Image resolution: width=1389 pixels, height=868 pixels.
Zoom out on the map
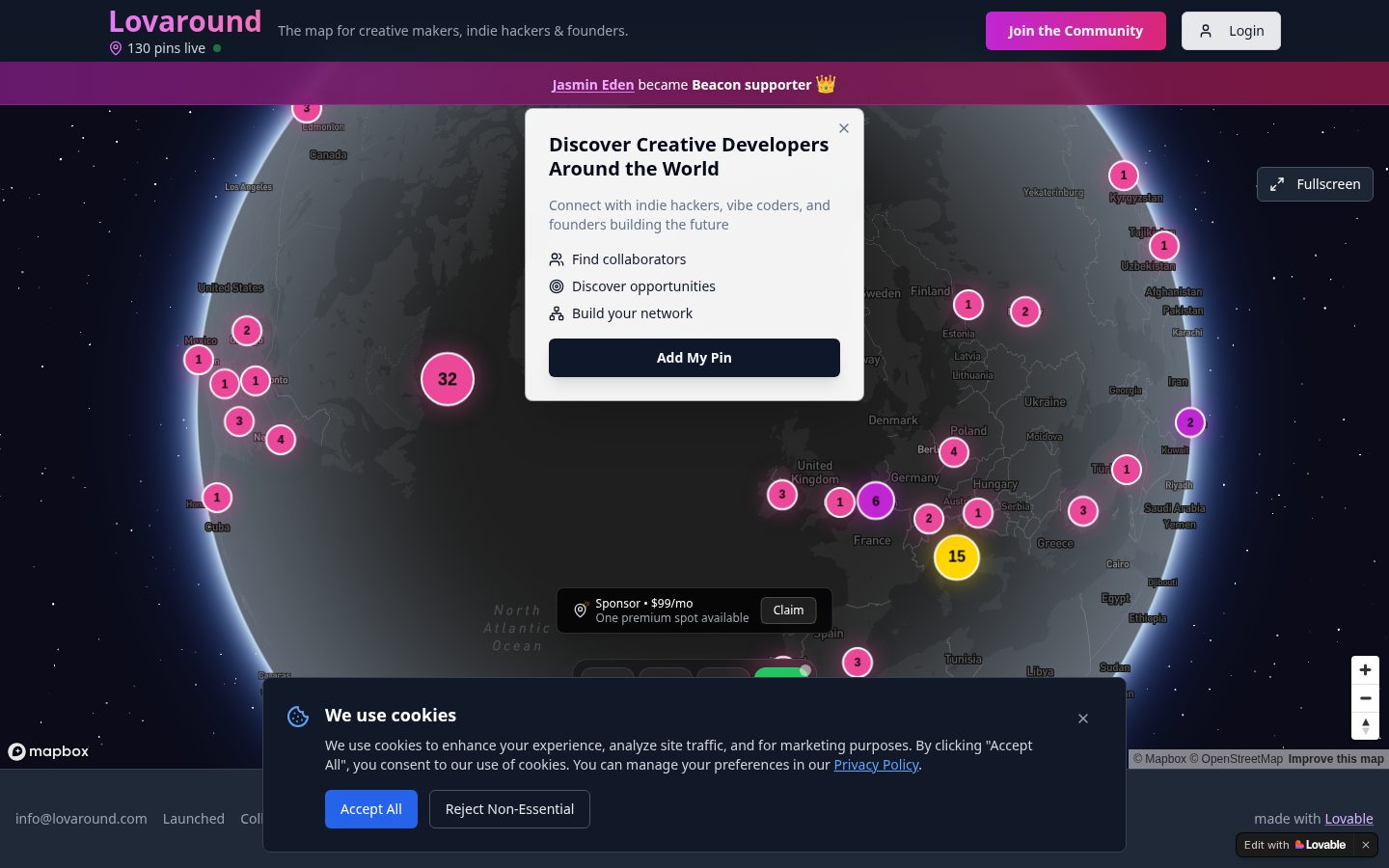[x=1365, y=697]
